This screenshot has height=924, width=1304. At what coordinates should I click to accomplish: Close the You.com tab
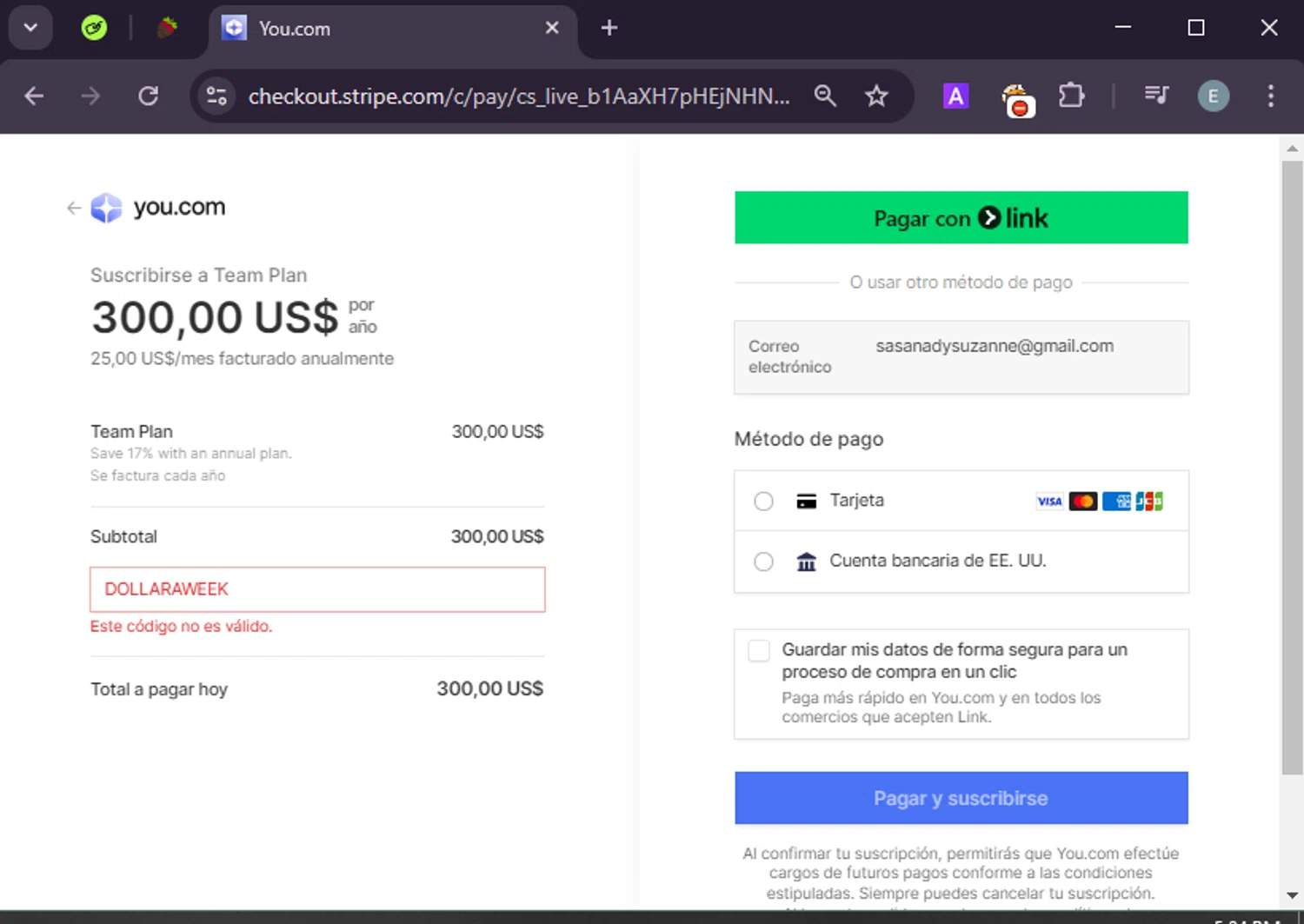(552, 28)
